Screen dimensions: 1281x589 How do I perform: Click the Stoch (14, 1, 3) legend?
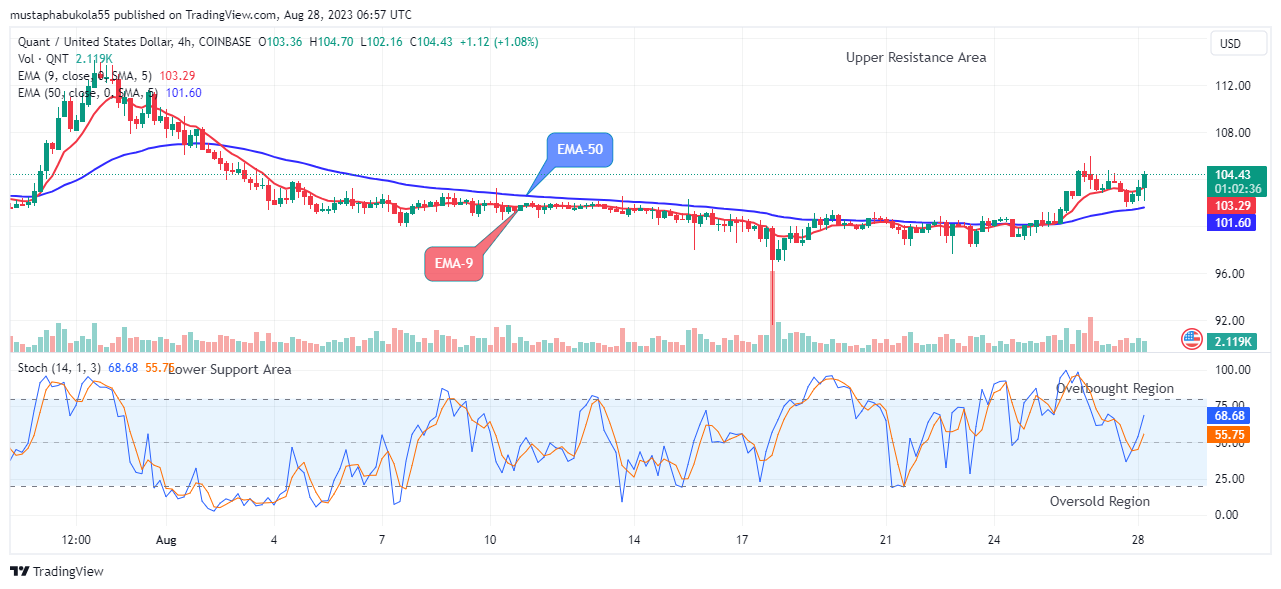[x=60, y=368]
